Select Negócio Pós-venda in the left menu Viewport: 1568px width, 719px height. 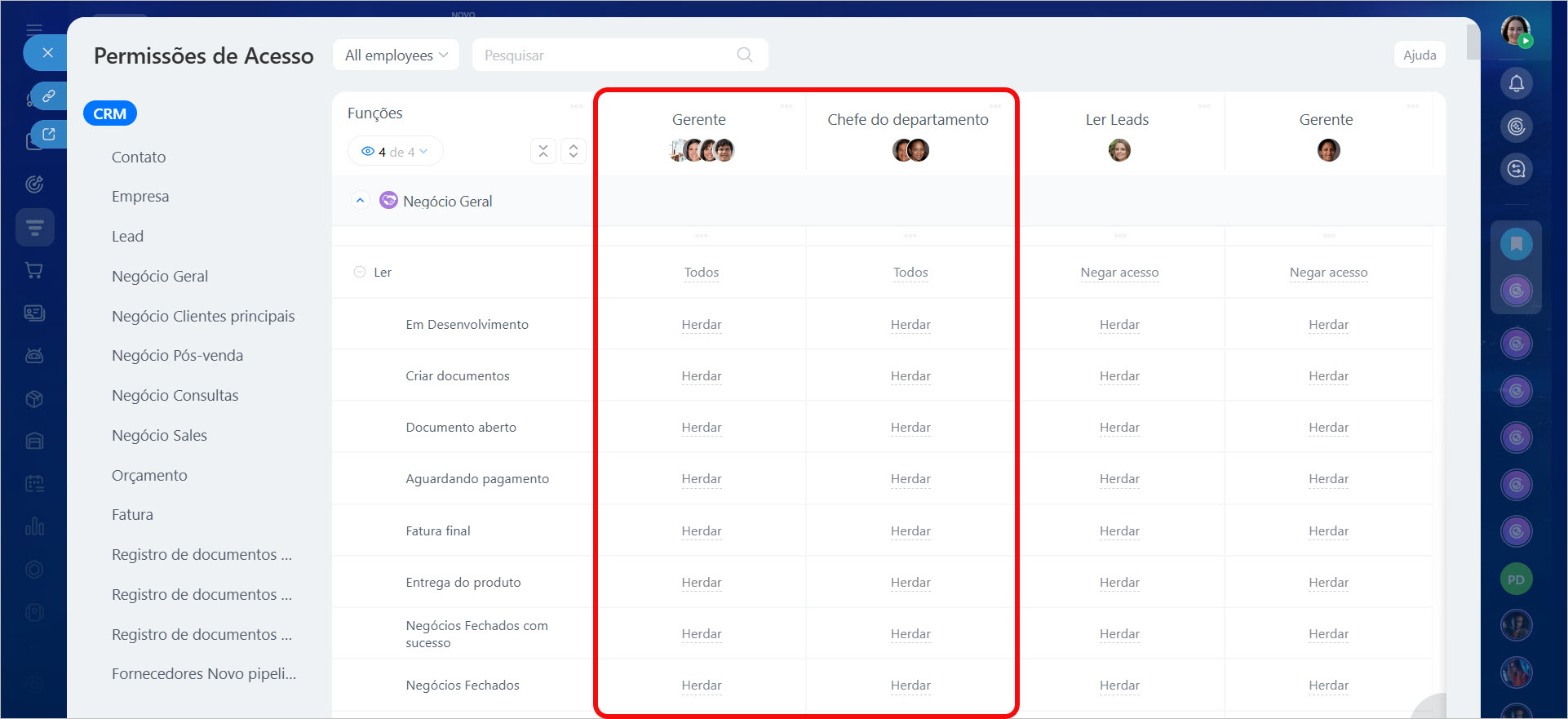[x=177, y=356]
